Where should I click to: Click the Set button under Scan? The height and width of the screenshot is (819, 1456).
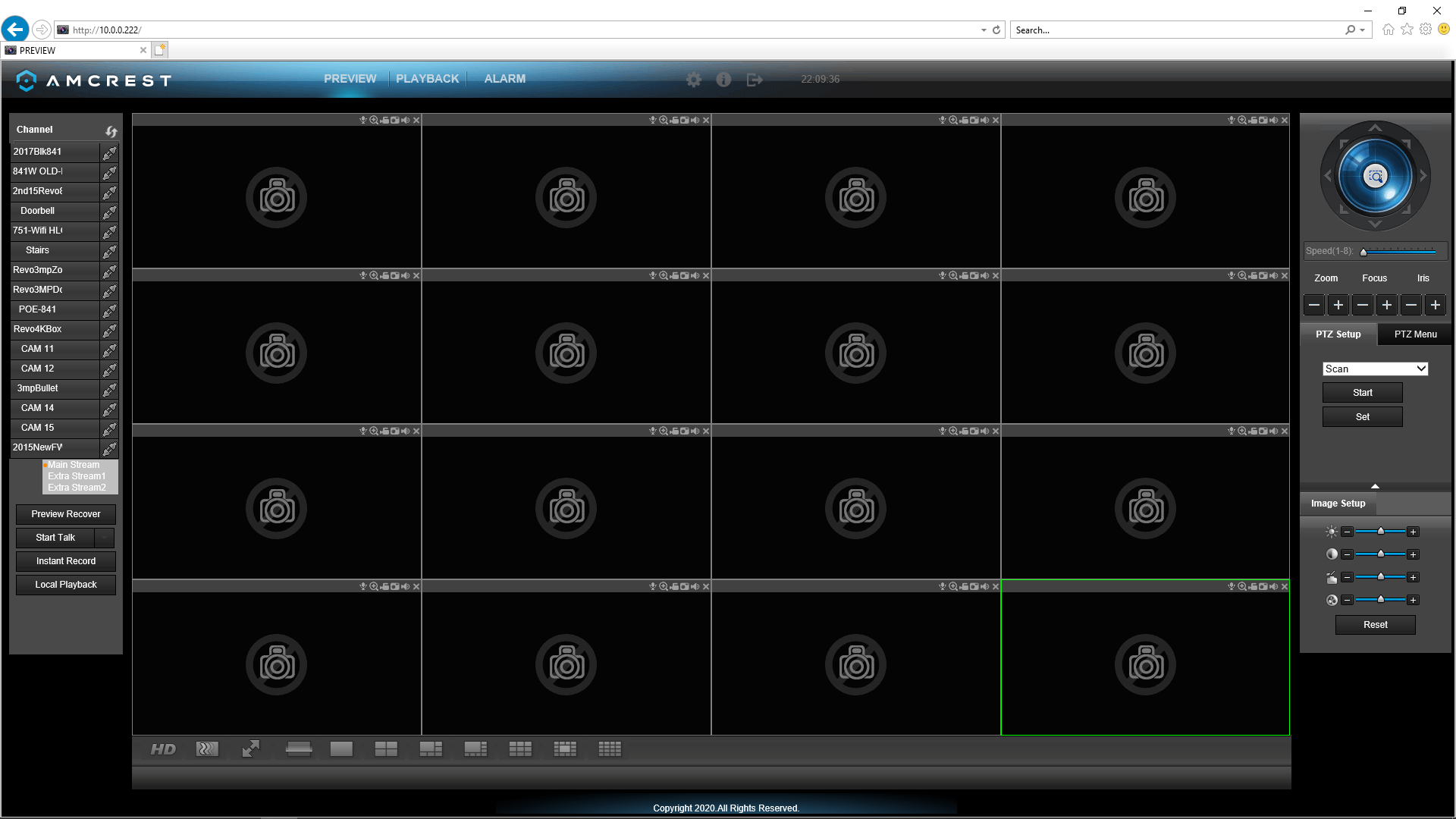tap(1362, 417)
